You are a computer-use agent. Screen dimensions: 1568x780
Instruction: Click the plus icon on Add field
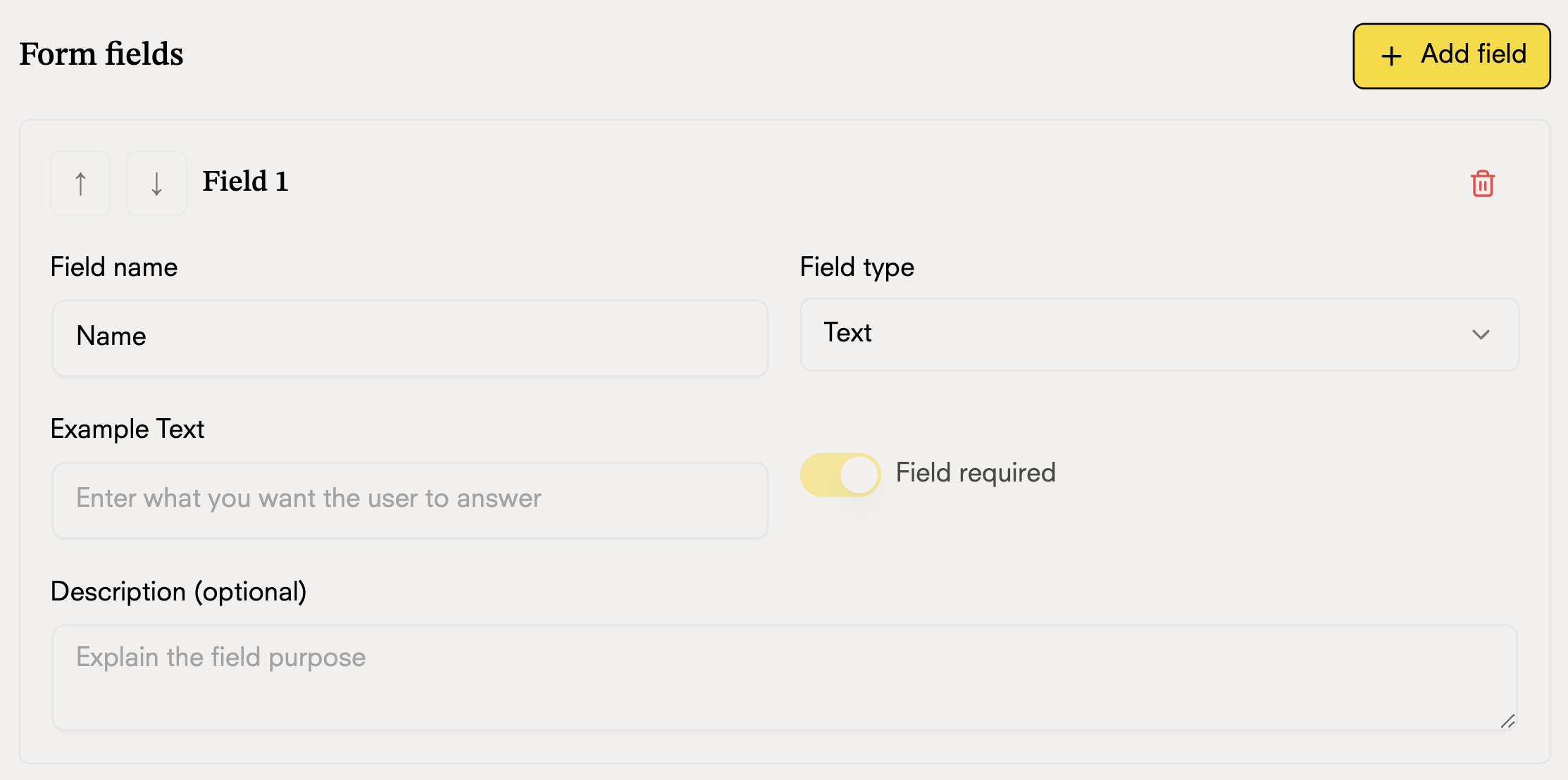pyautogui.click(x=1391, y=56)
